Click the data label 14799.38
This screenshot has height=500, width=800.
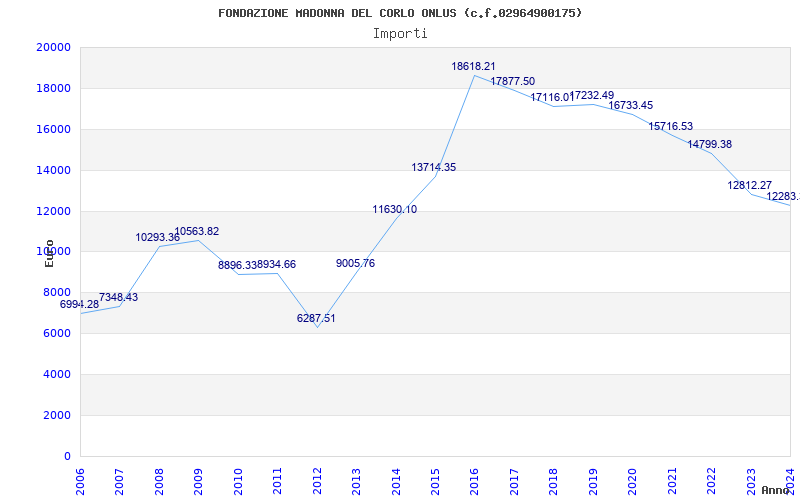coord(709,144)
